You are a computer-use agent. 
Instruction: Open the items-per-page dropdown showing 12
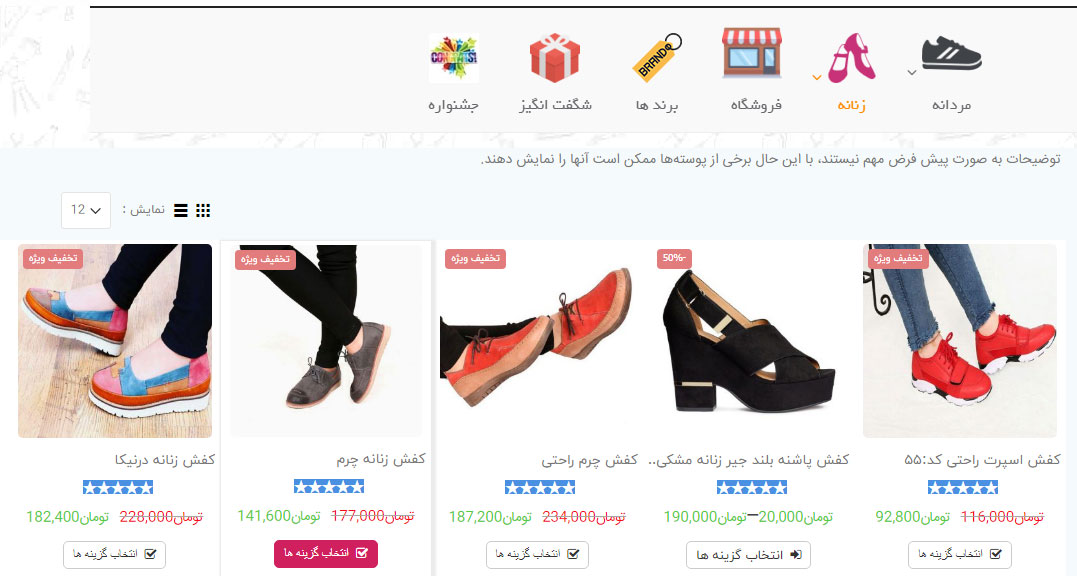[x=86, y=210]
